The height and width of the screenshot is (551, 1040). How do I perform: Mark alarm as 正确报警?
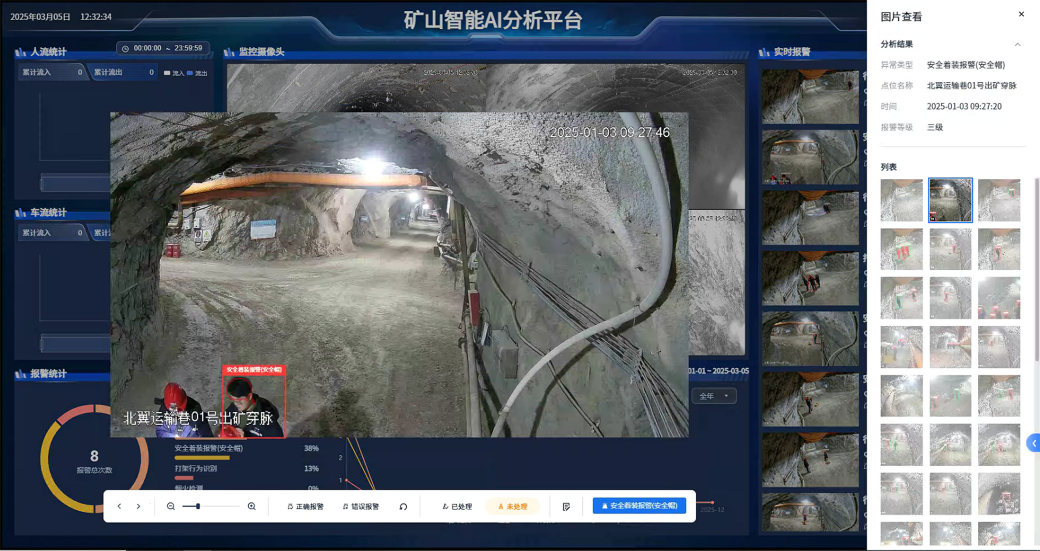click(305, 507)
